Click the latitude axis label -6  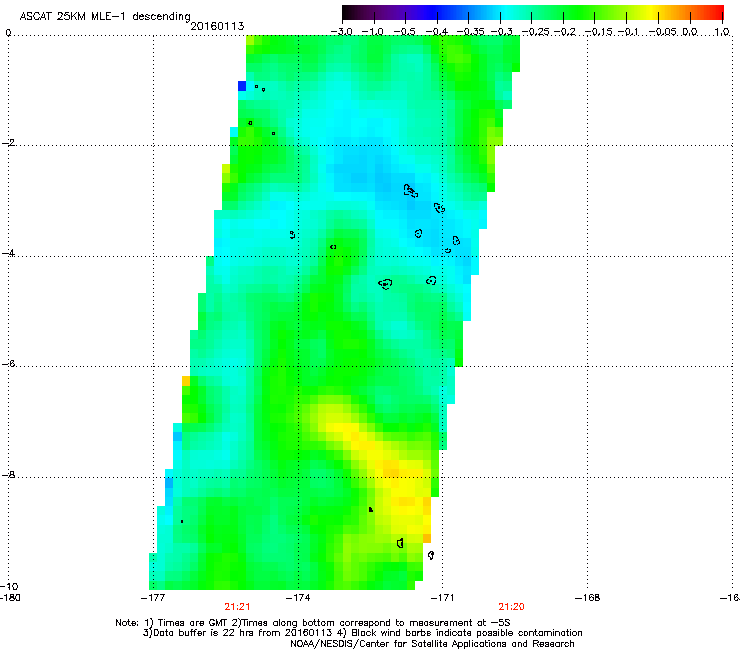pyautogui.click(x=8, y=363)
